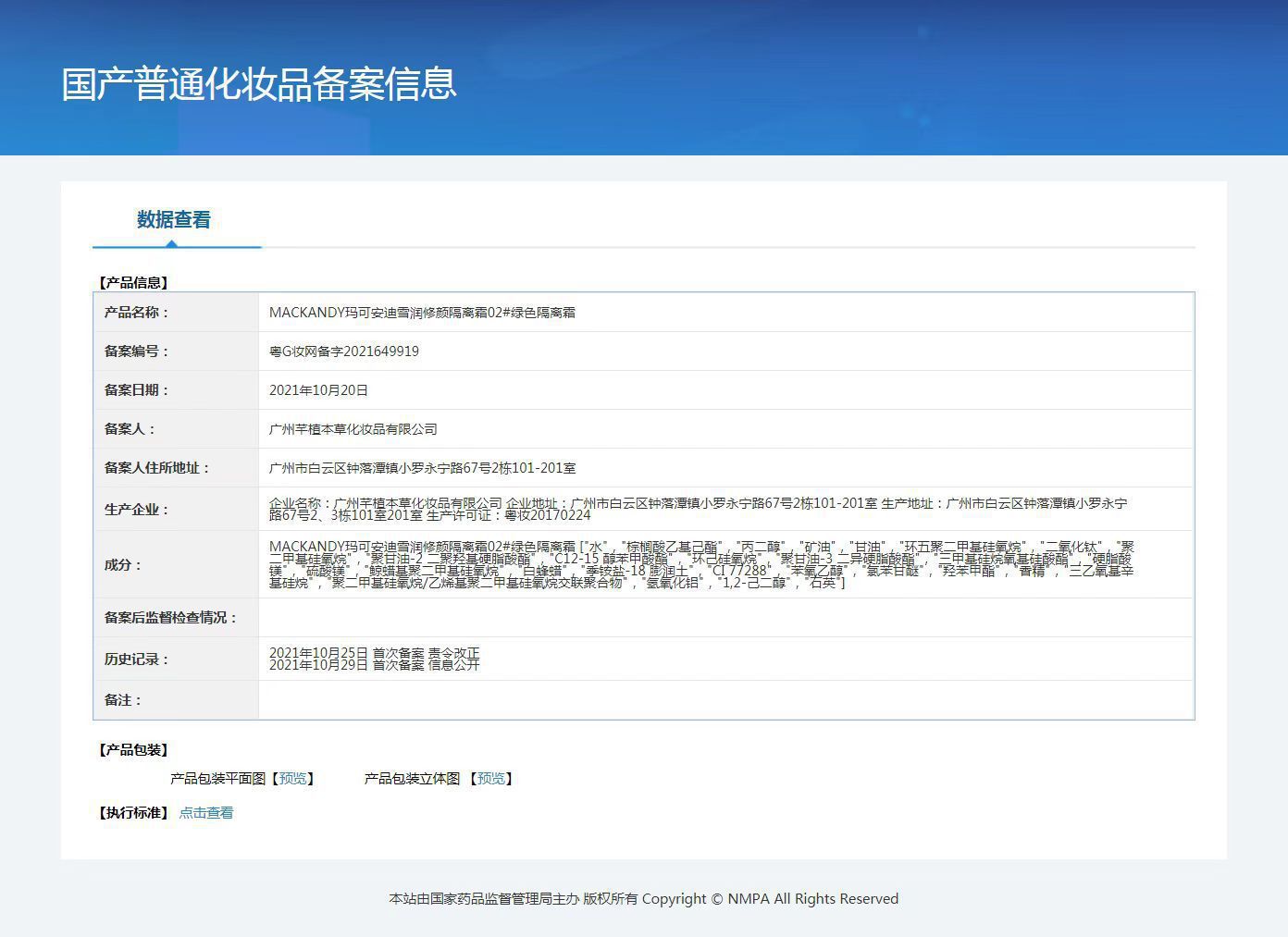Image resolution: width=1288 pixels, height=937 pixels.
Task: Click the 成分 row label
Action: [123, 565]
